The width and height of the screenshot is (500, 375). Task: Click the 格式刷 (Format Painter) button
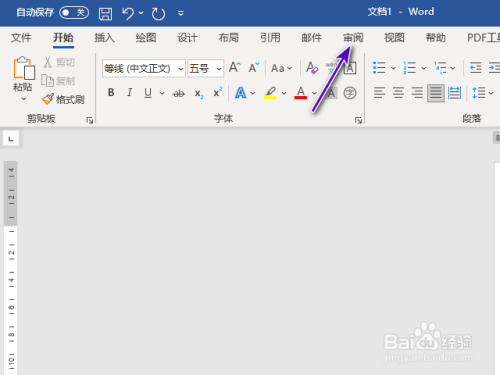pos(63,99)
